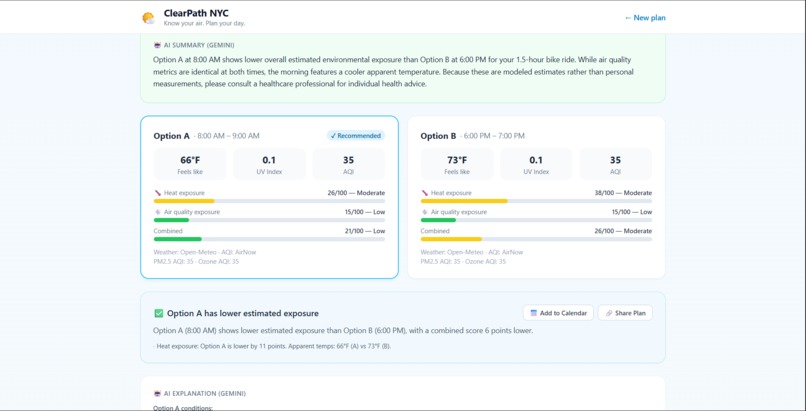This screenshot has height=411, width=806.
Task: Click Option A air quality exposure icon
Action: [158, 212]
